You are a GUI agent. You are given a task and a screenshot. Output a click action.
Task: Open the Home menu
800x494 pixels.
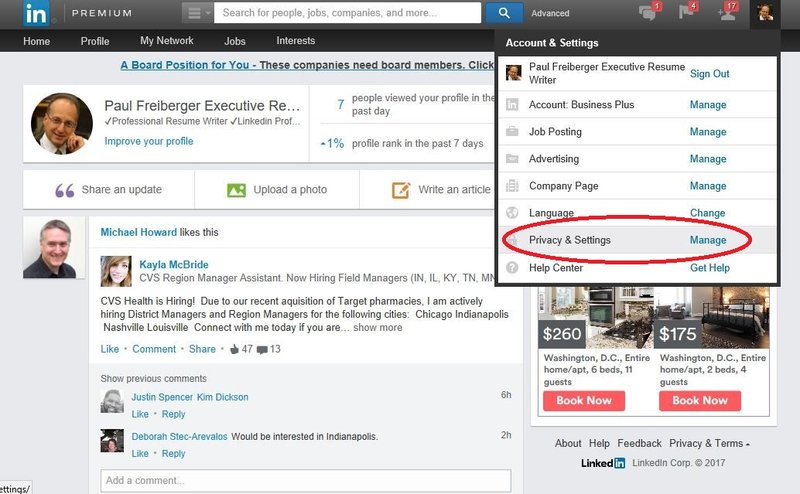[37, 41]
